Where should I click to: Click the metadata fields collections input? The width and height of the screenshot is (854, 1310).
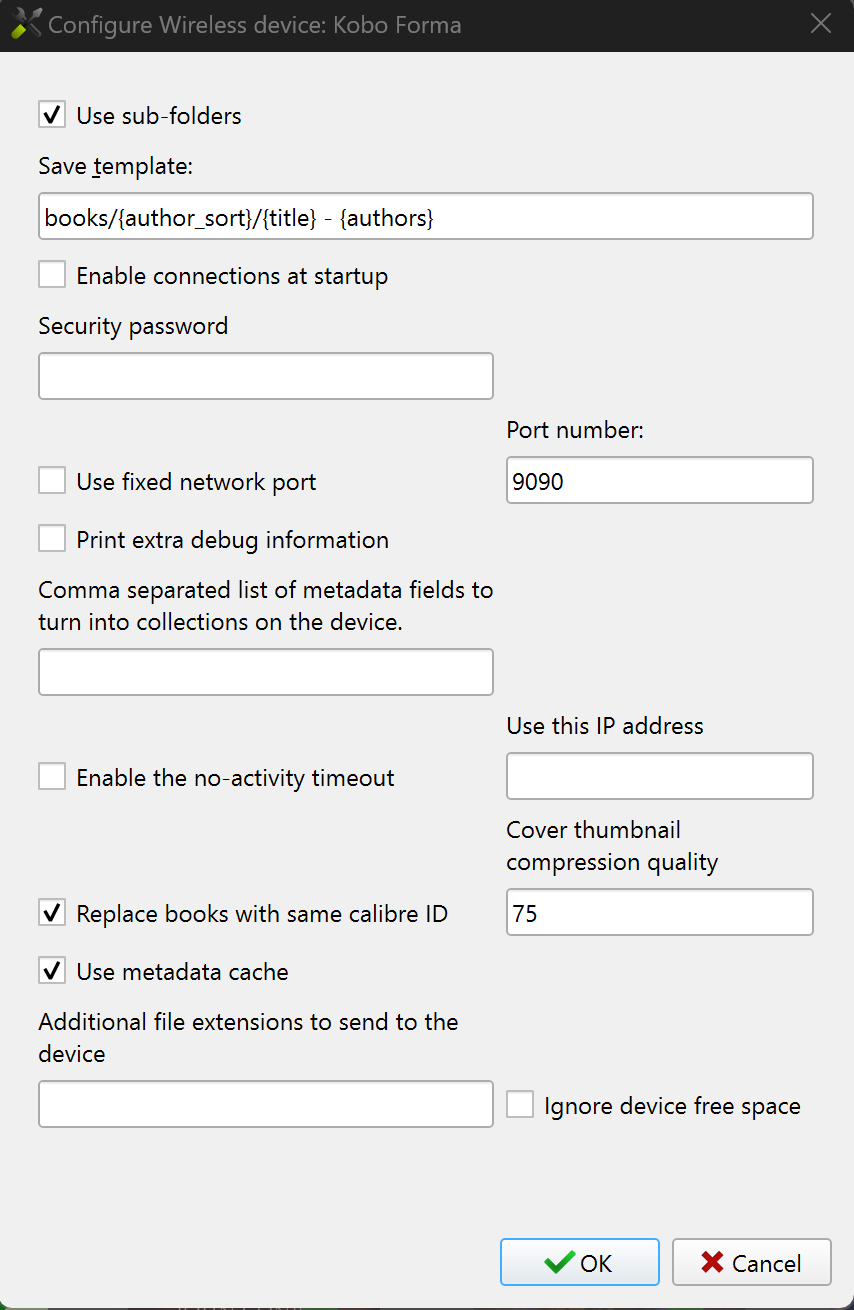pyautogui.click(x=265, y=672)
